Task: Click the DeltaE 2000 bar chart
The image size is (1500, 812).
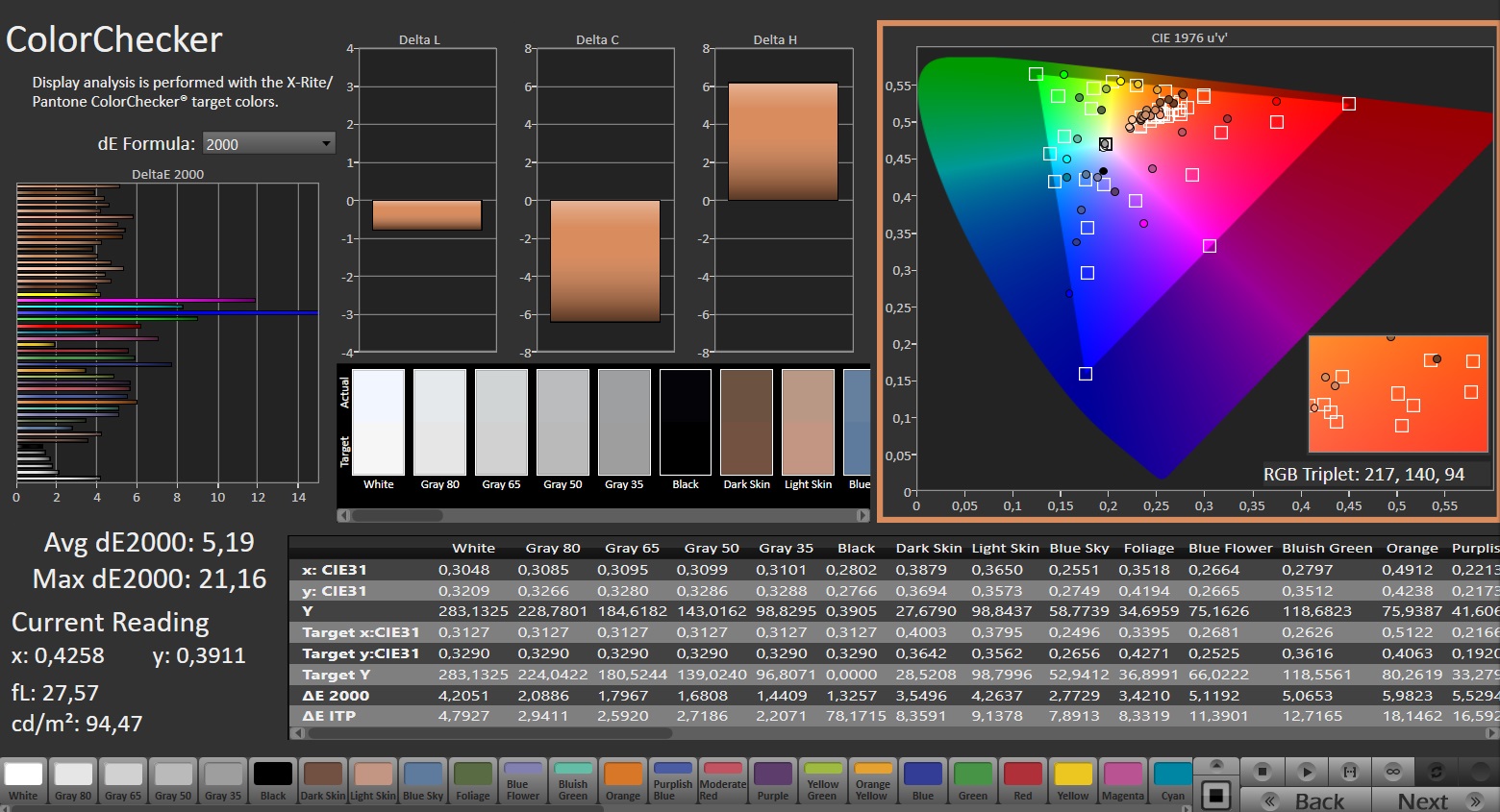Action: 167,332
